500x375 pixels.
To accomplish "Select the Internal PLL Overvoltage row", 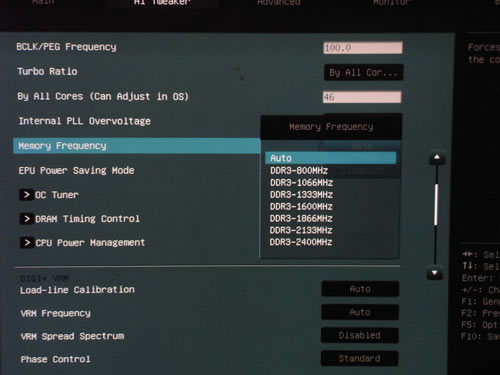I will pyautogui.click(x=85, y=121).
